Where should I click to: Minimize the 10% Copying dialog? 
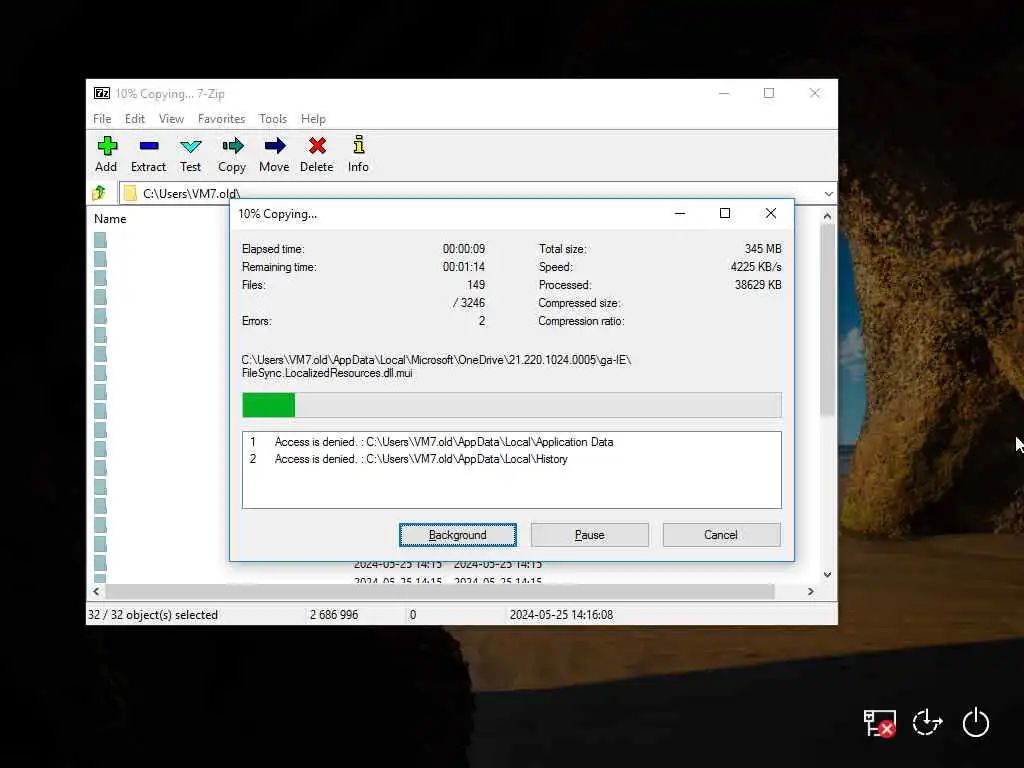click(x=680, y=214)
